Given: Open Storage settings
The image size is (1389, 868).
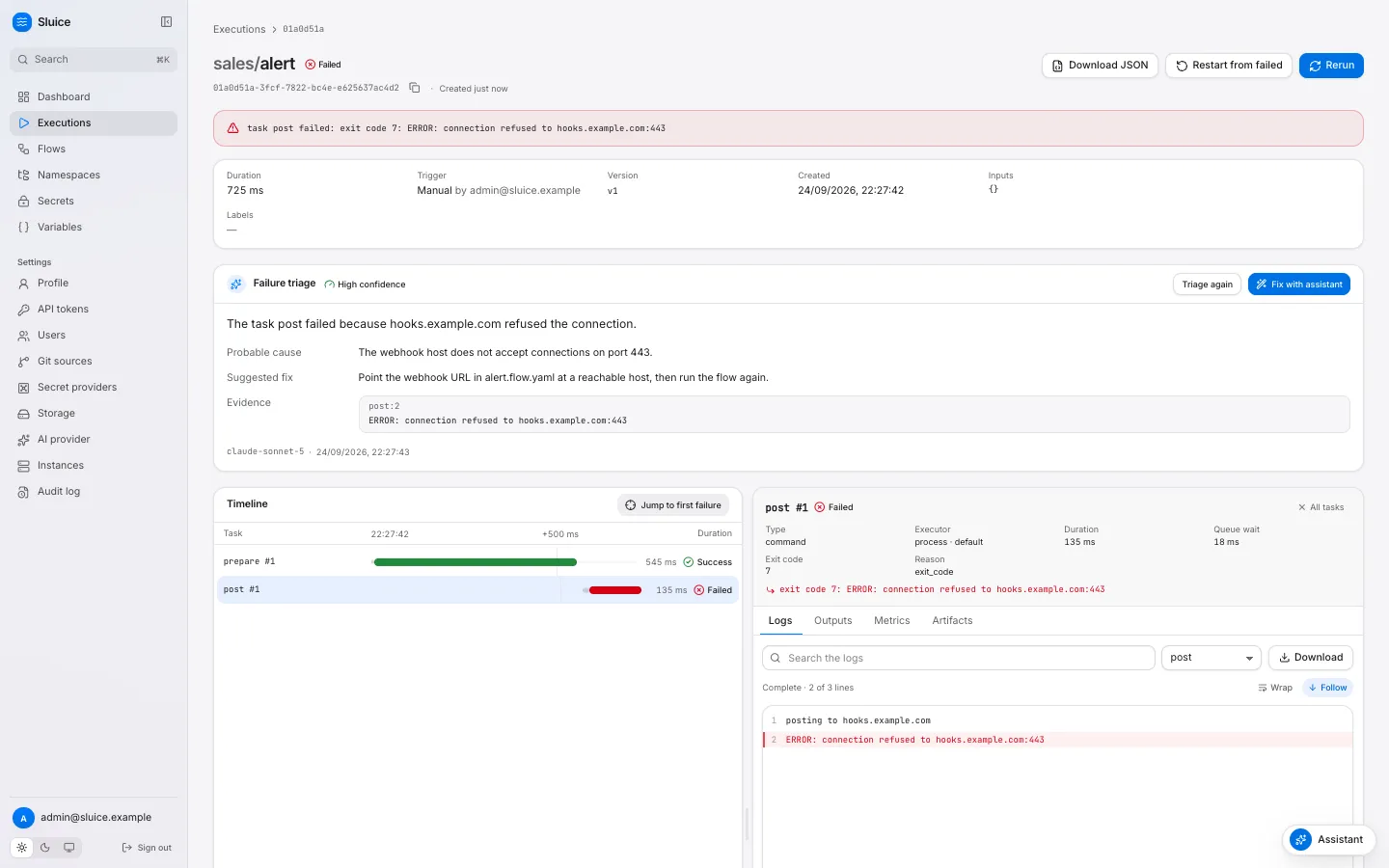Looking at the screenshot, I should [94, 413].
